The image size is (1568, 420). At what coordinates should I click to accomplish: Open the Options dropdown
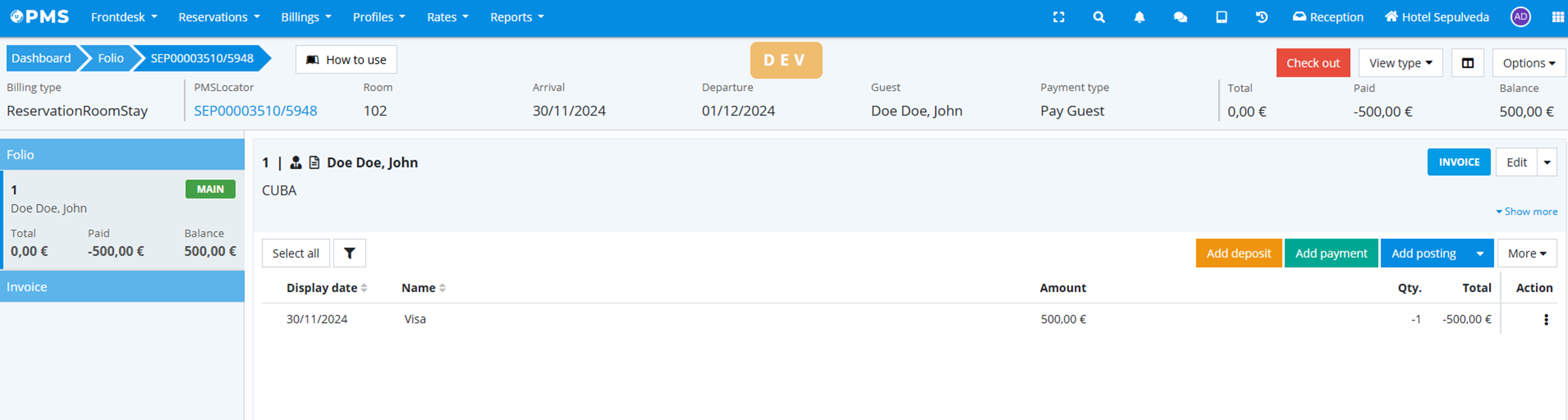pyautogui.click(x=1528, y=63)
